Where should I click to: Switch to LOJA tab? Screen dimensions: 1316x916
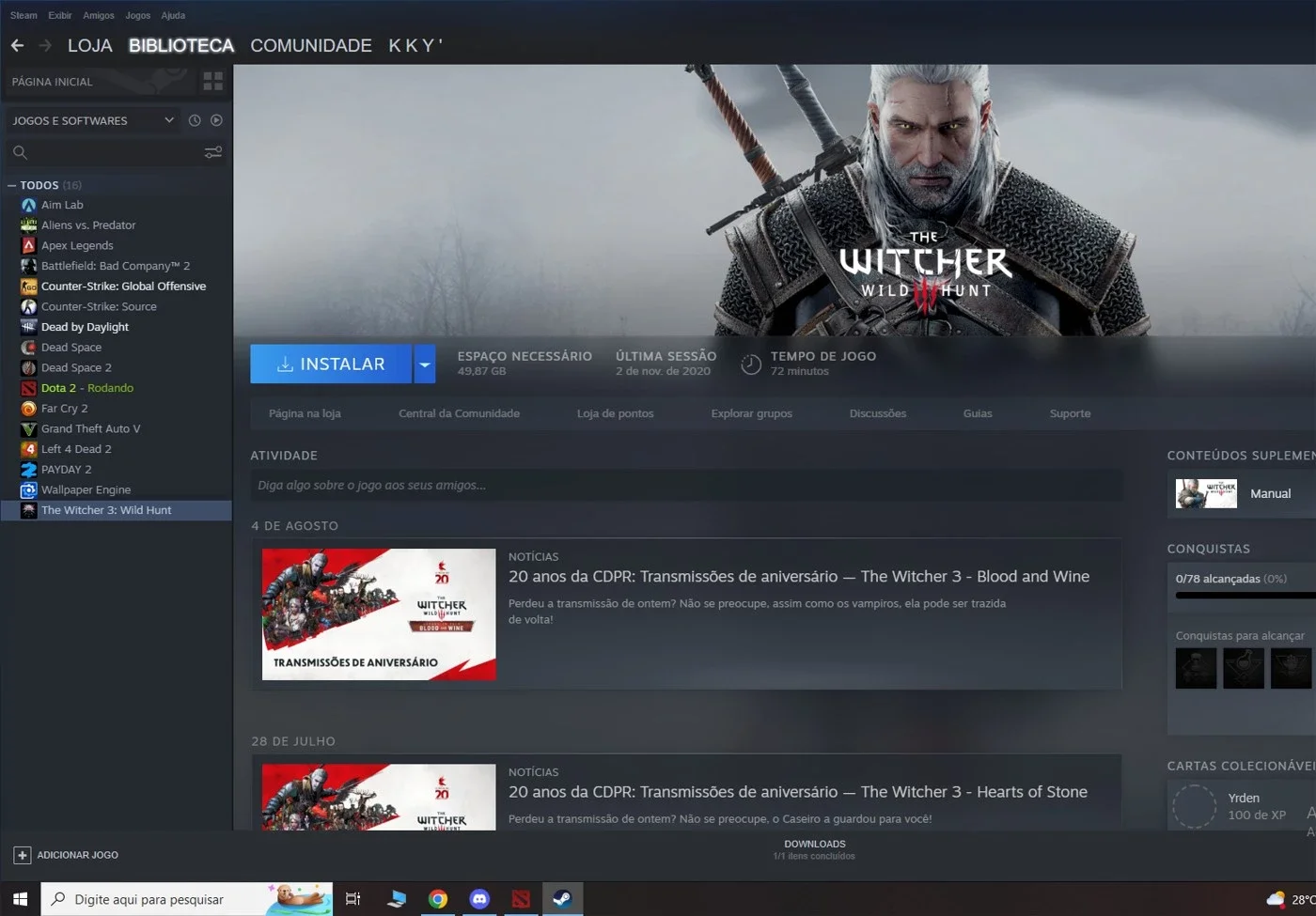point(90,45)
